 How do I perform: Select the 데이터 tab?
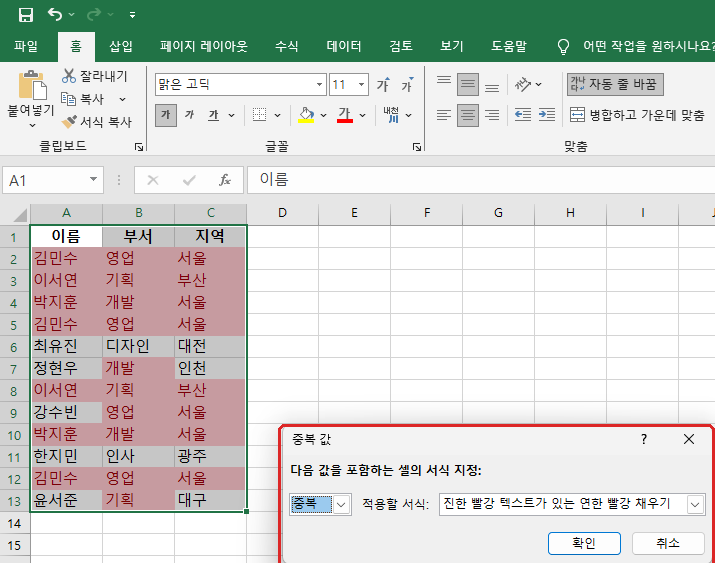[x=344, y=46]
